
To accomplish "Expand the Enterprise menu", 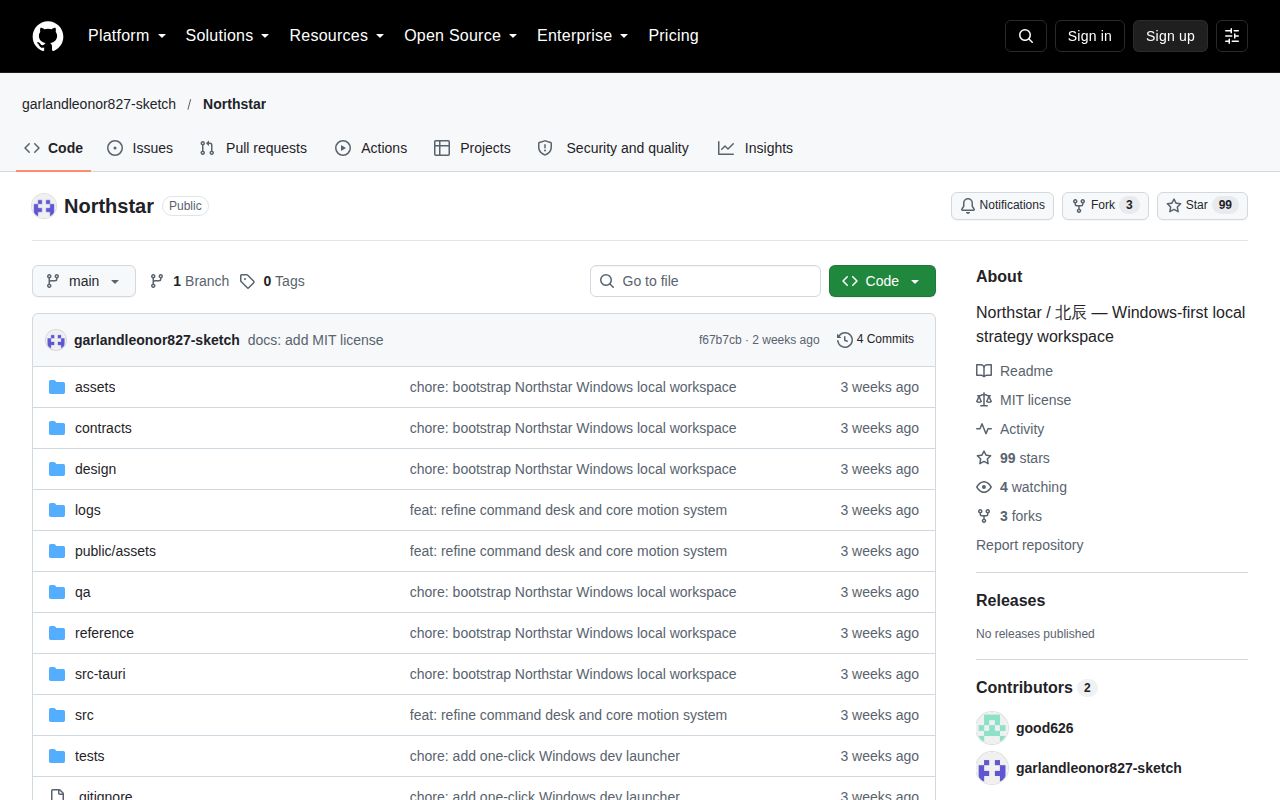I will [x=583, y=36].
